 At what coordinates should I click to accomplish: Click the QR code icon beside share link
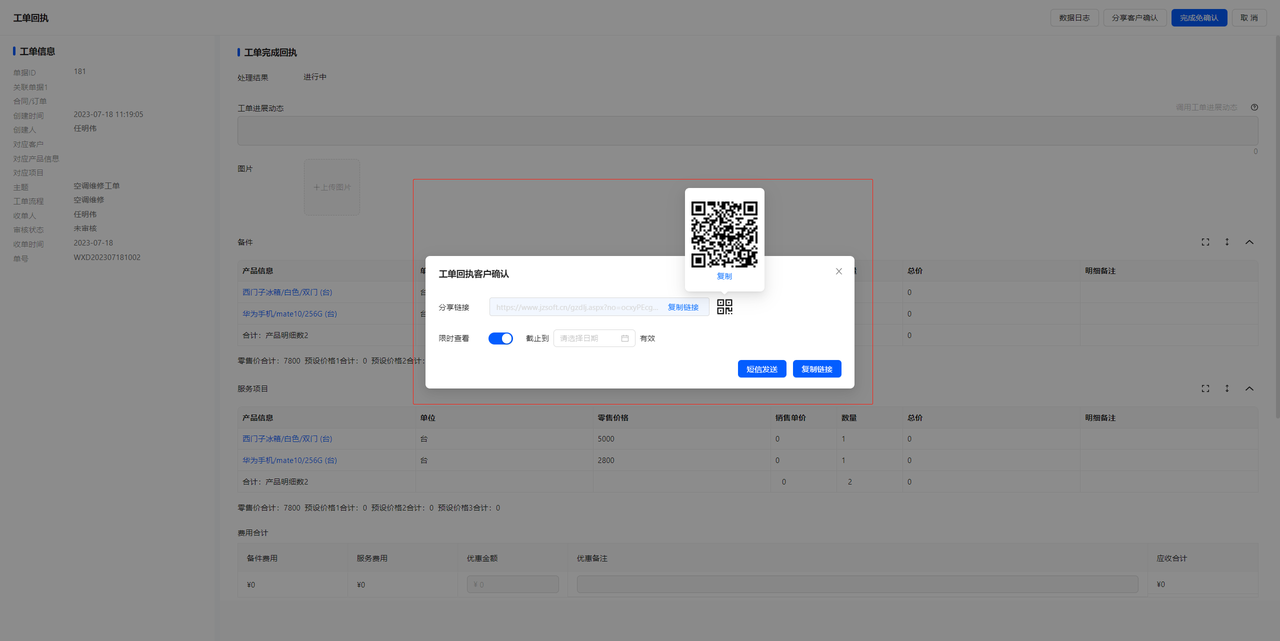(x=725, y=307)
